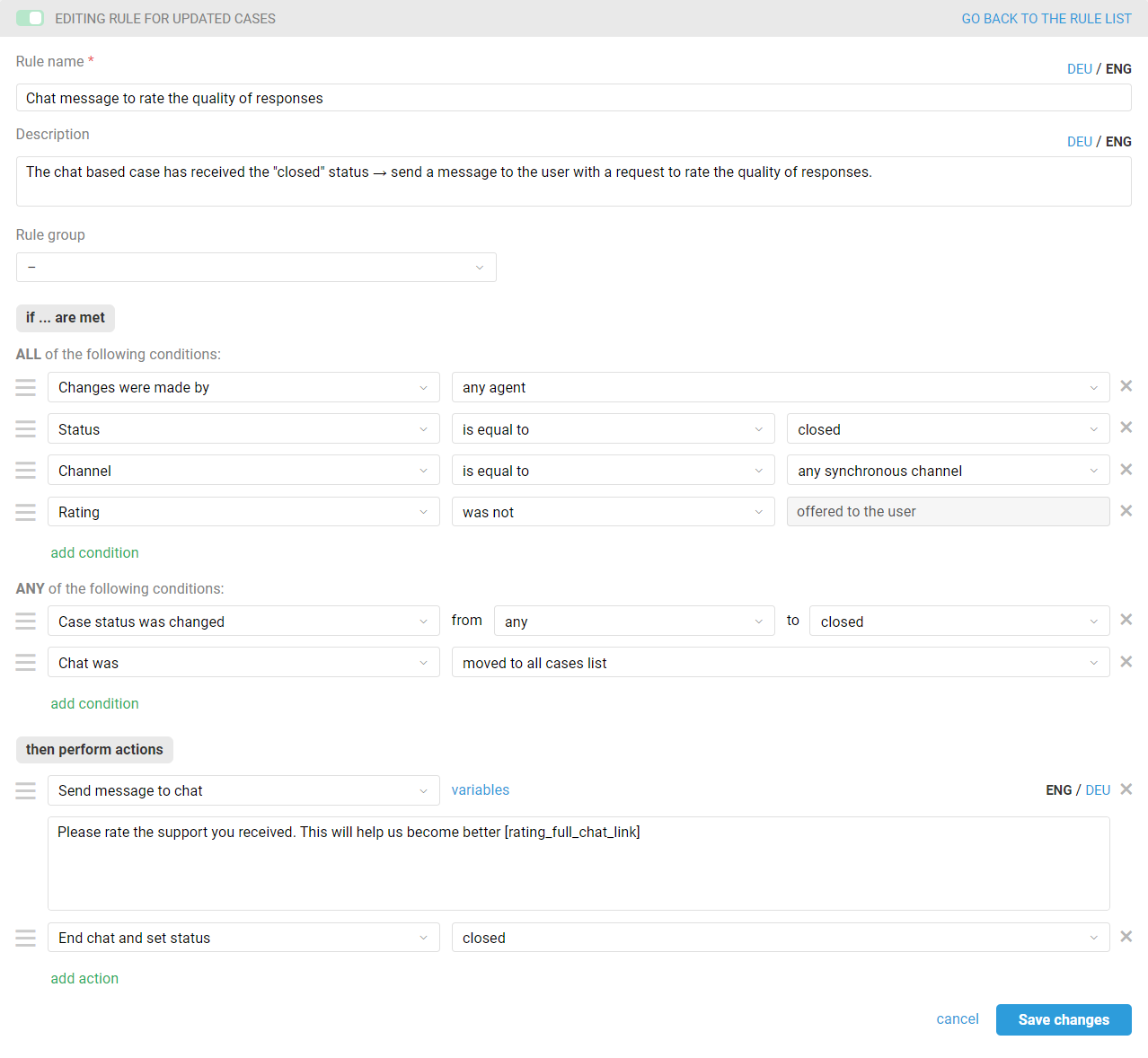Click Save changes button
Screen dimensions: 1148x1058
coord(1063,1019)
